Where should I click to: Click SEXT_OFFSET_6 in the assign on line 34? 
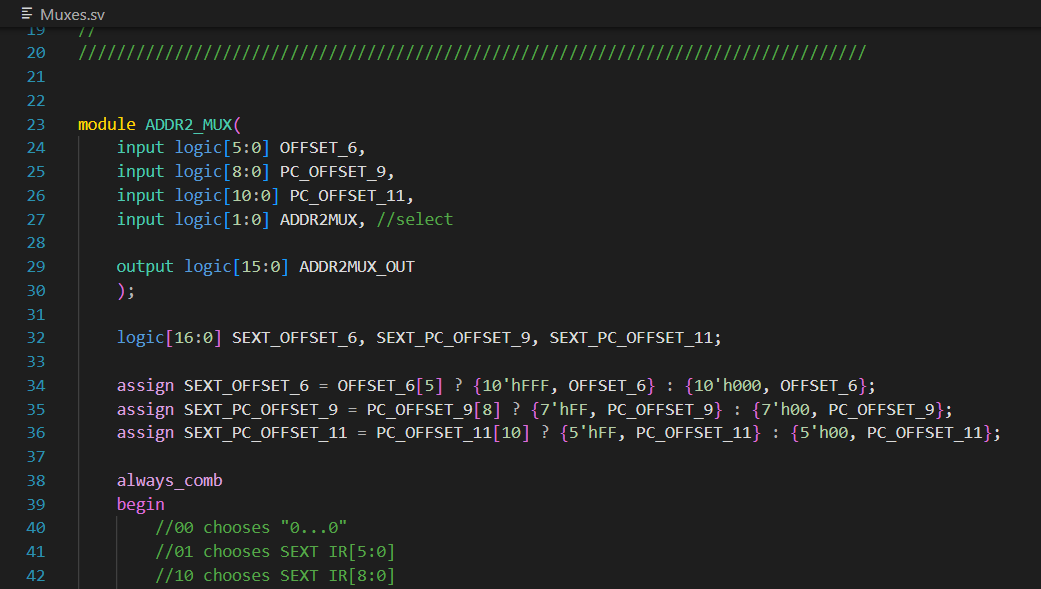pyautogui.click(x=246, y=385)
